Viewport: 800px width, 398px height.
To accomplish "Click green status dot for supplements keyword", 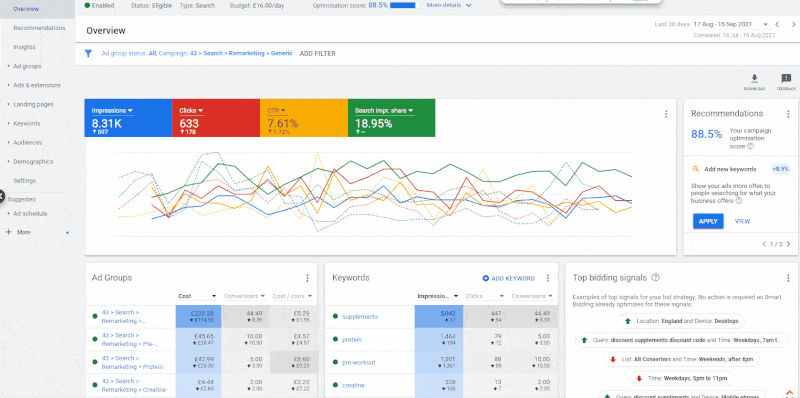I will coord(335,316).
